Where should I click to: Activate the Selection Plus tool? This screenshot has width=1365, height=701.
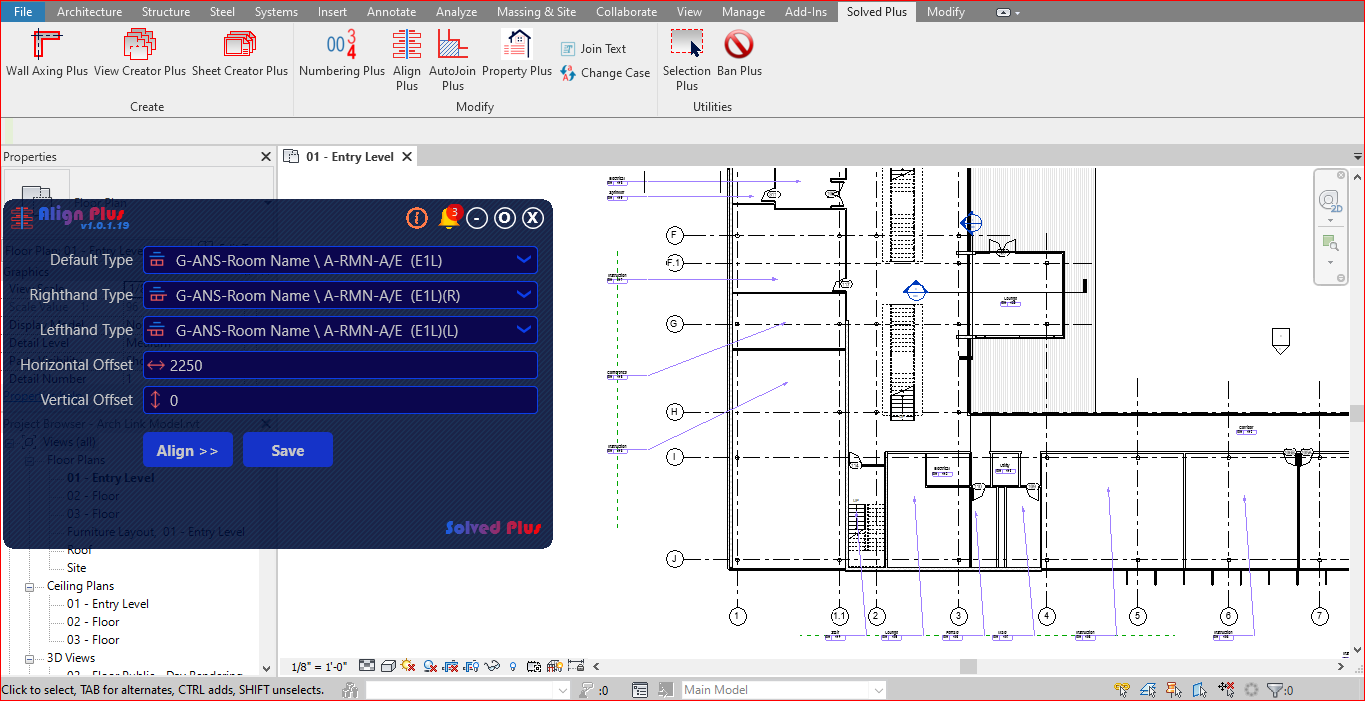[x=686, y=59]
